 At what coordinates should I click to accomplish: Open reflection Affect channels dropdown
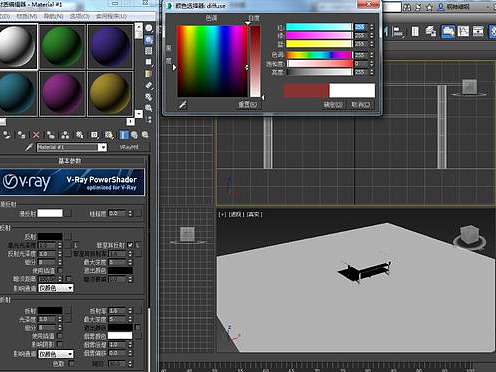click(x=56, y=288)
